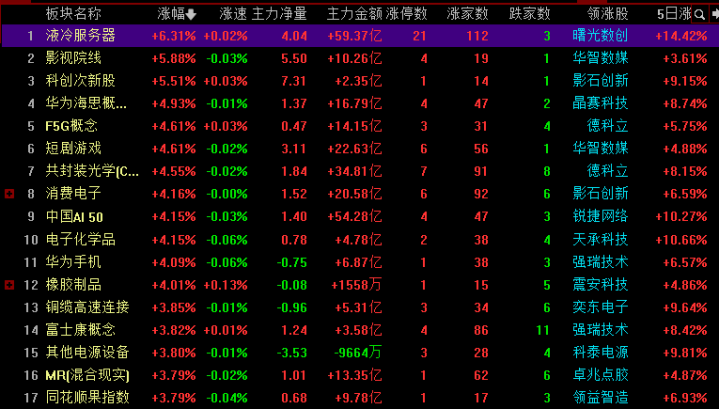The image size is (719, 409).
Task: Open leading stock 华智数媒 in 影视院线 row
Action: (x=600, y=58)
